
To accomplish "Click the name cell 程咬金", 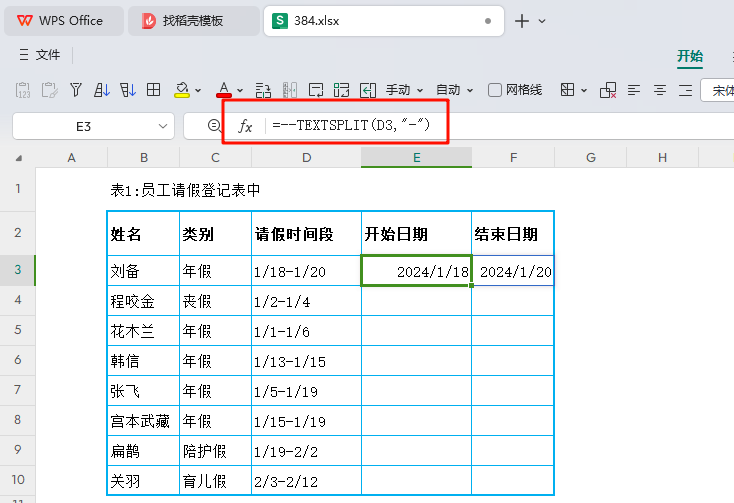I will click(143, 301).
